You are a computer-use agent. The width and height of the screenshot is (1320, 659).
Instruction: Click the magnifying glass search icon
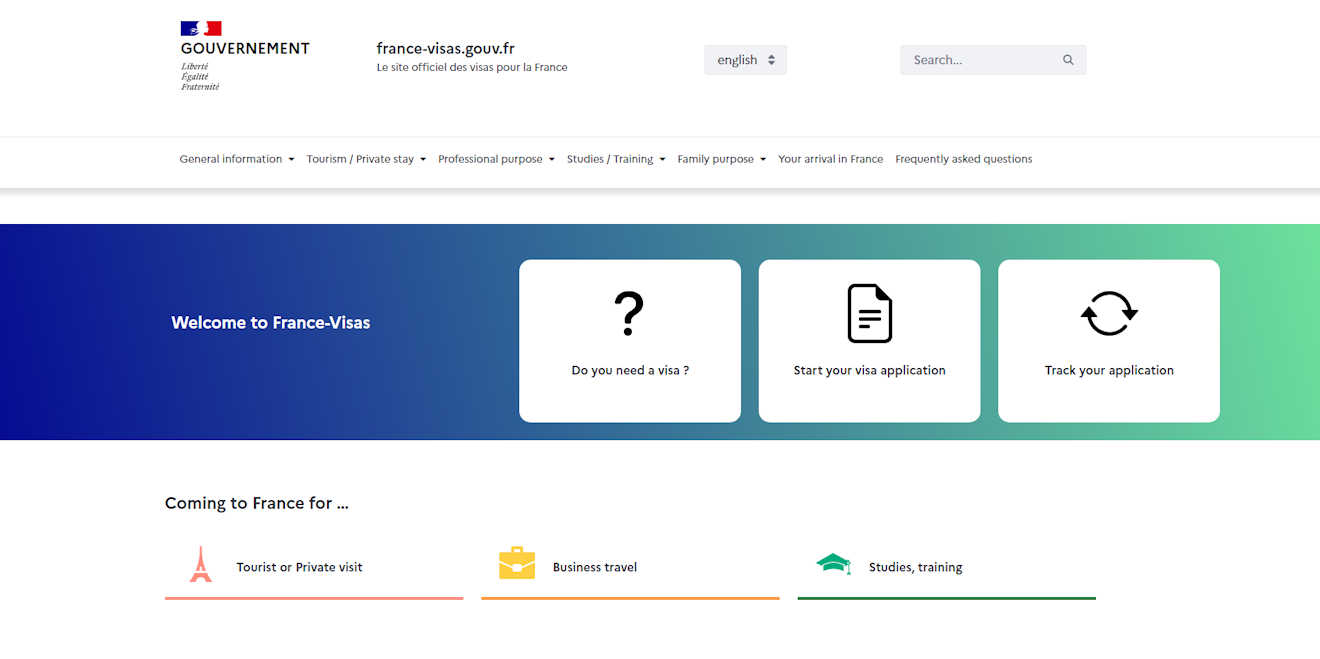click(1068, 60)
